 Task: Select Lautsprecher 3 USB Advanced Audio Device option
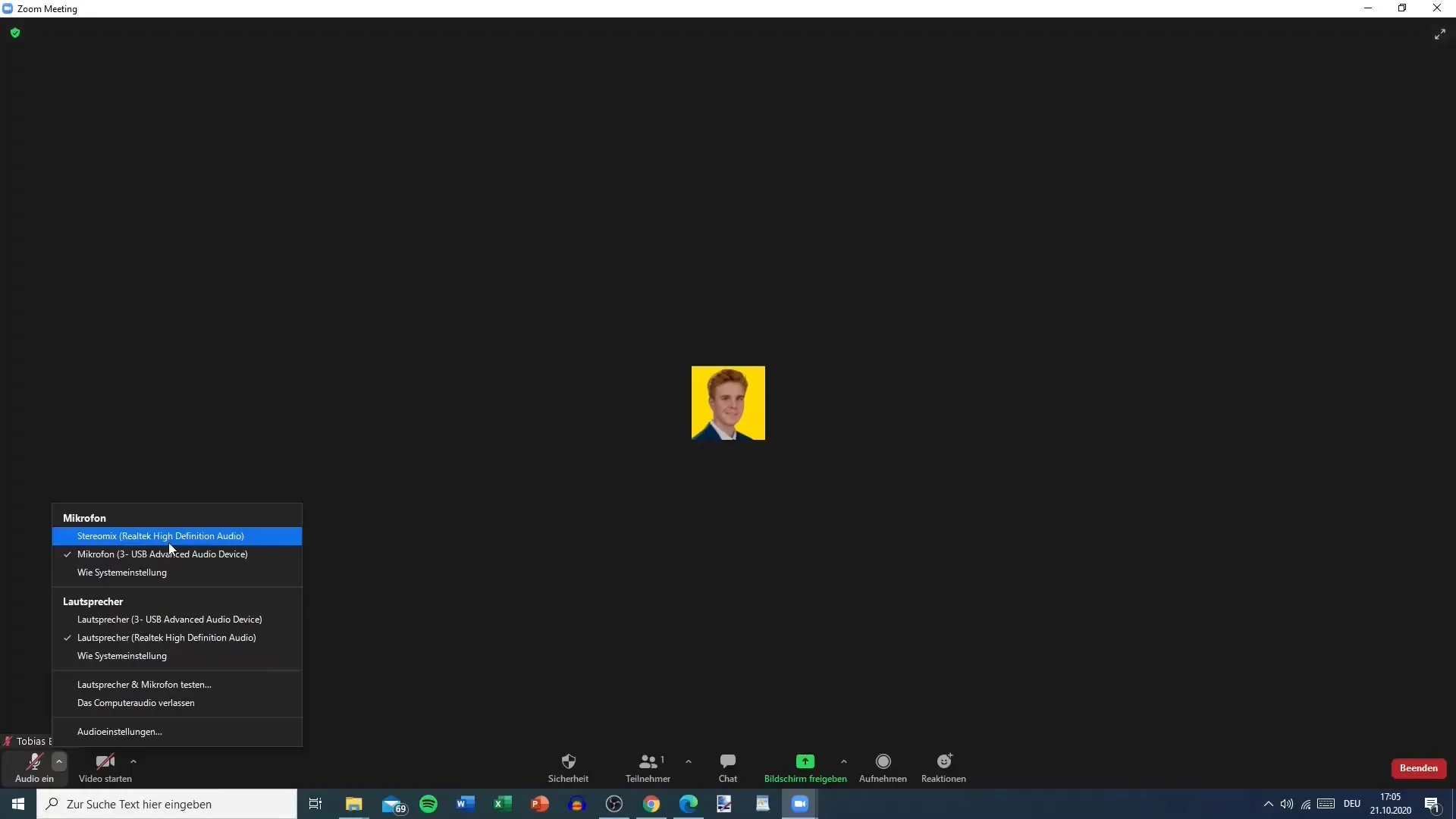pos(169,619)
